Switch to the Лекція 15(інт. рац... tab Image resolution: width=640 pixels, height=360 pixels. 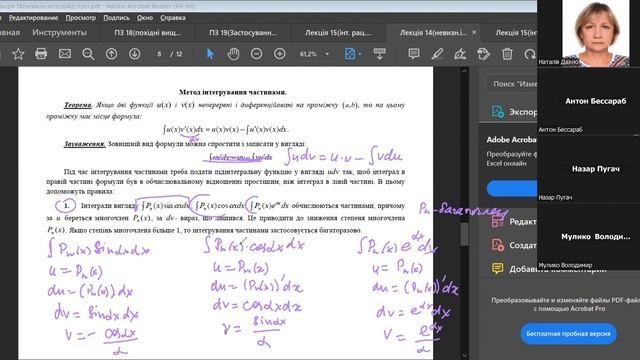(x=338, y=33)
